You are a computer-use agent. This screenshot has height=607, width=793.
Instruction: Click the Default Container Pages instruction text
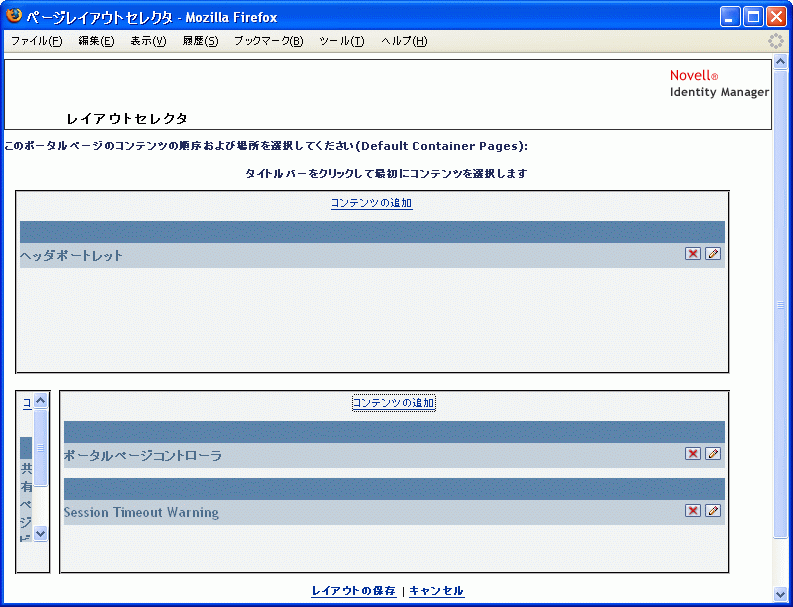[266, 146]
